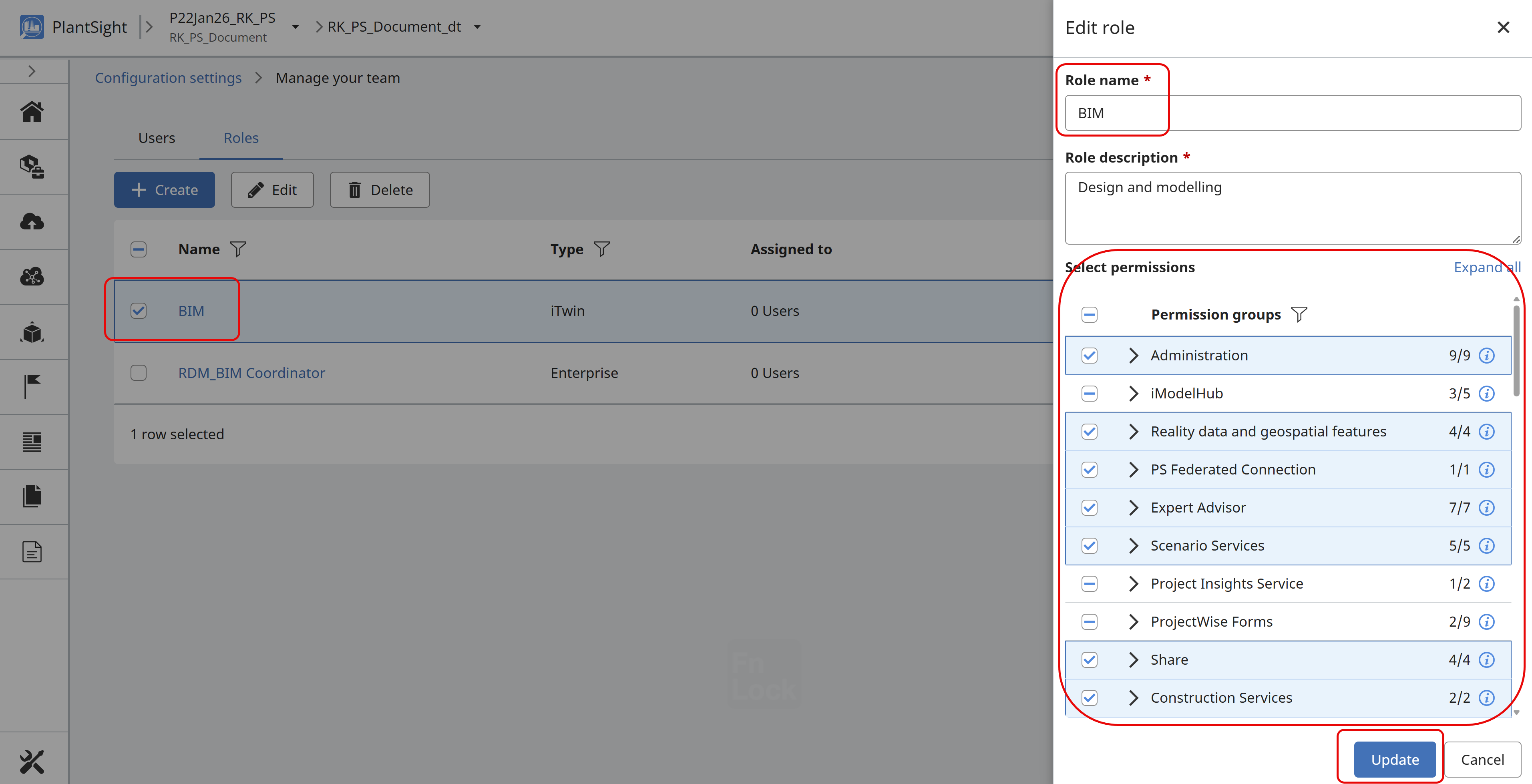
Task: Click the flag icon in sidebar
Action: [32, 387]
